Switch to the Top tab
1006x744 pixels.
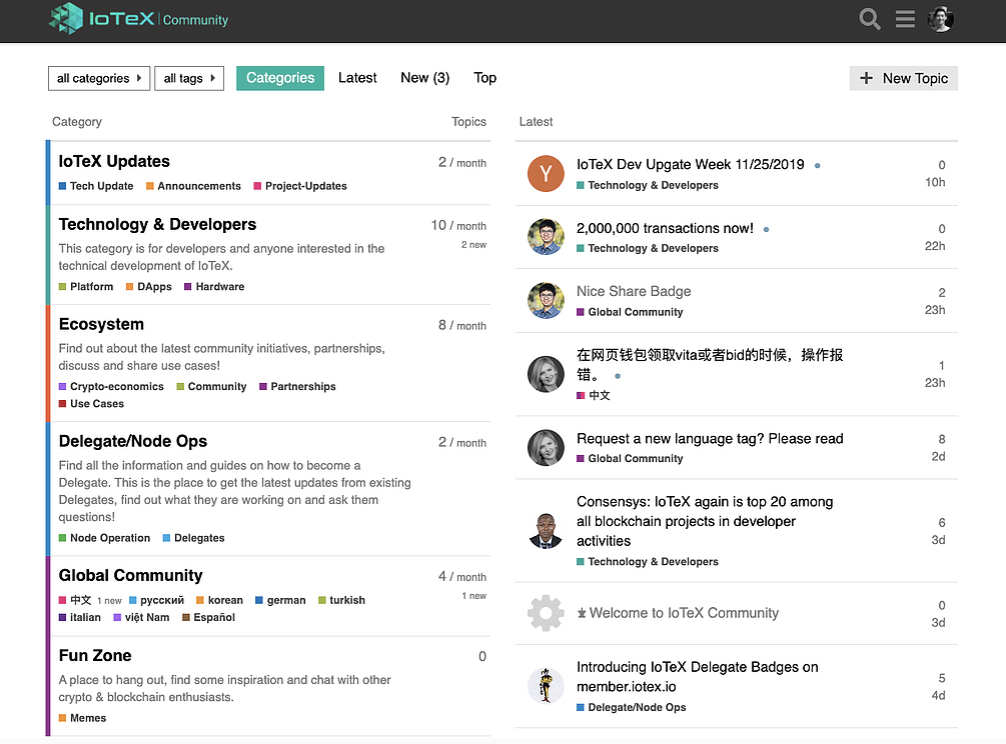point(485,78)
